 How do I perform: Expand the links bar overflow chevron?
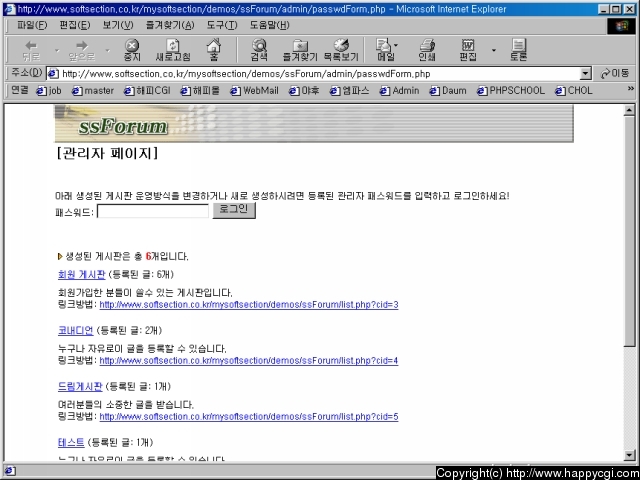pyautogui.click(x=631, y=89)
